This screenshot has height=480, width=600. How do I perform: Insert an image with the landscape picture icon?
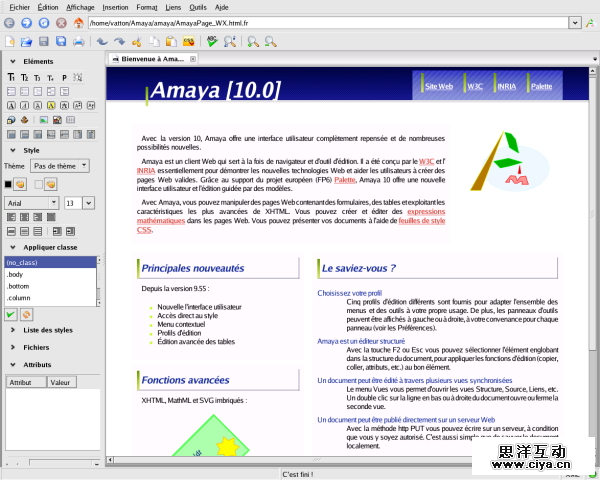pyautogui.click(x=44, y=120)
